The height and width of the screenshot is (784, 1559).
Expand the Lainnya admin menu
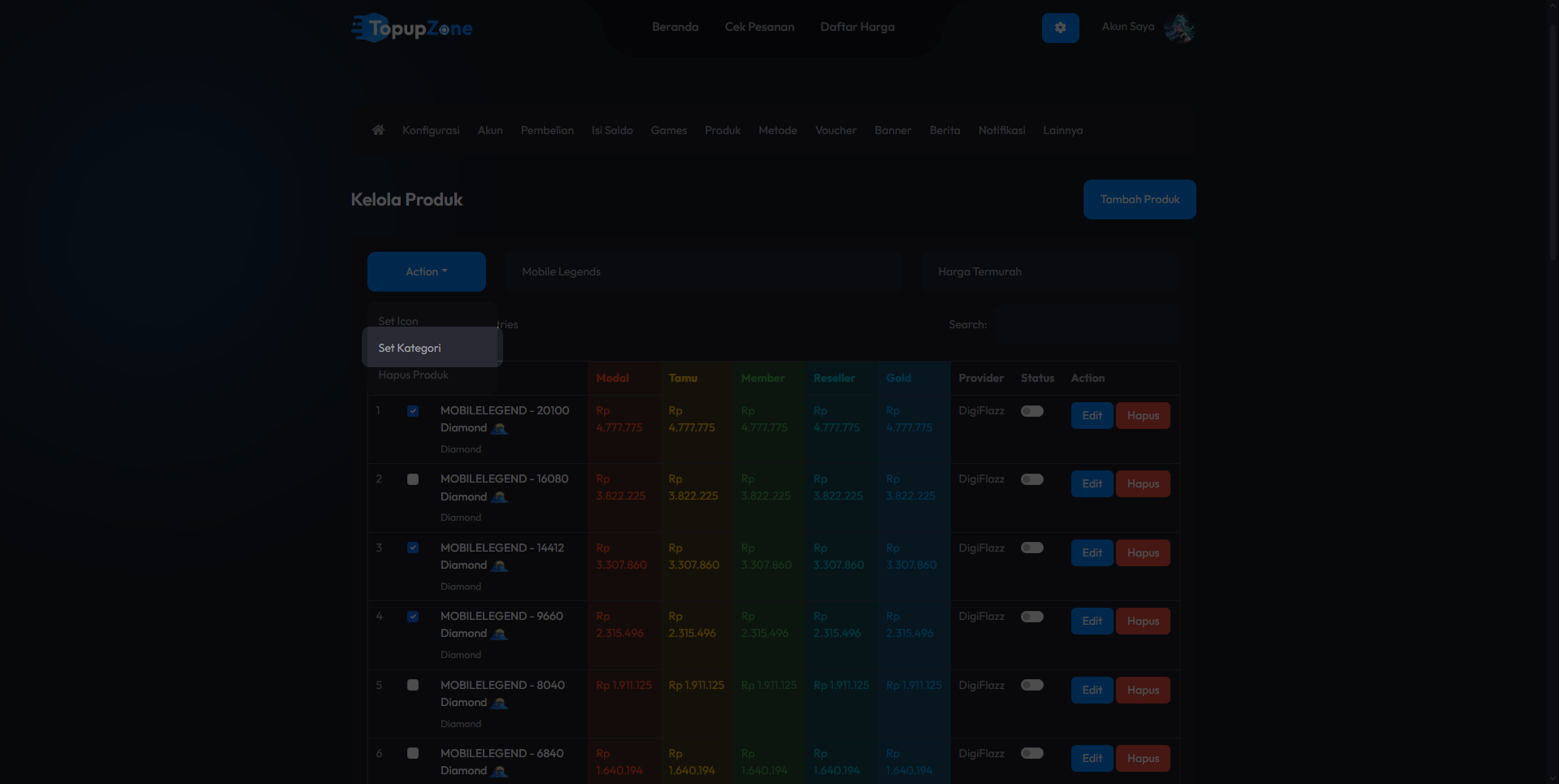point(1062,130)
